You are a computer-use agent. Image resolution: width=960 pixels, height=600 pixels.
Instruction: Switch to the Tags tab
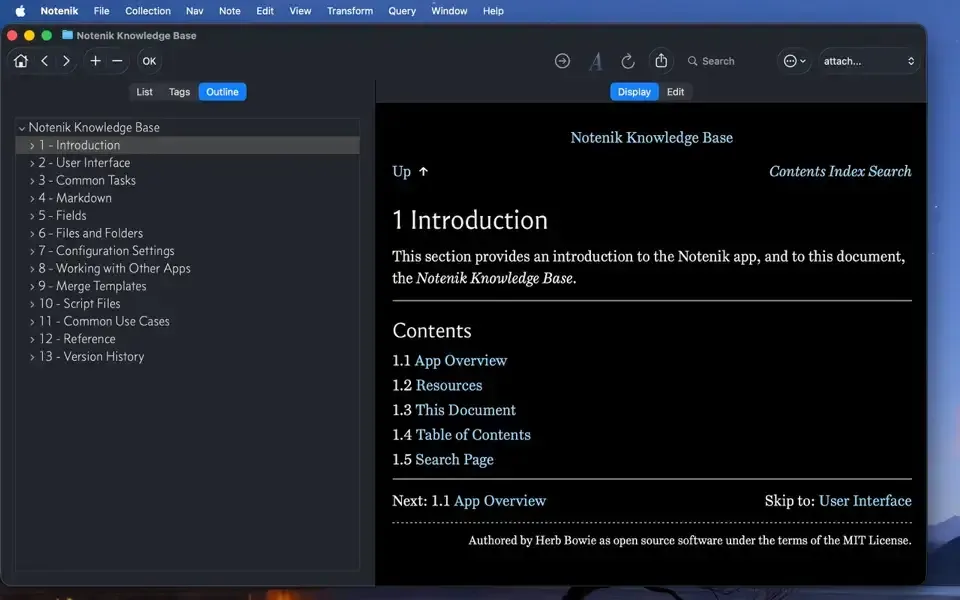[179, 92]
